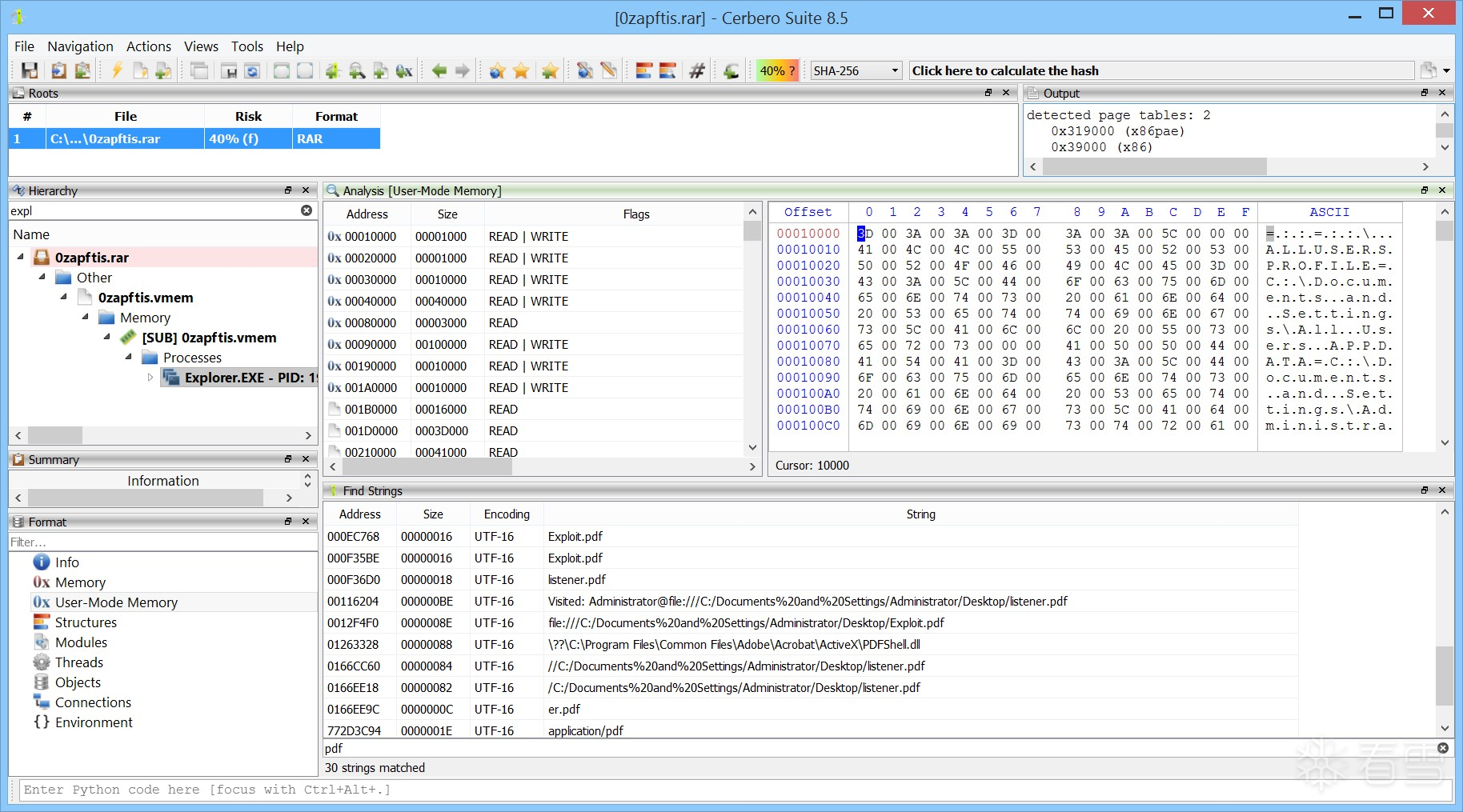Open the Navigation menu
Image resolution: width=1463 pixels, height=812 pixels.
[80, 46]
